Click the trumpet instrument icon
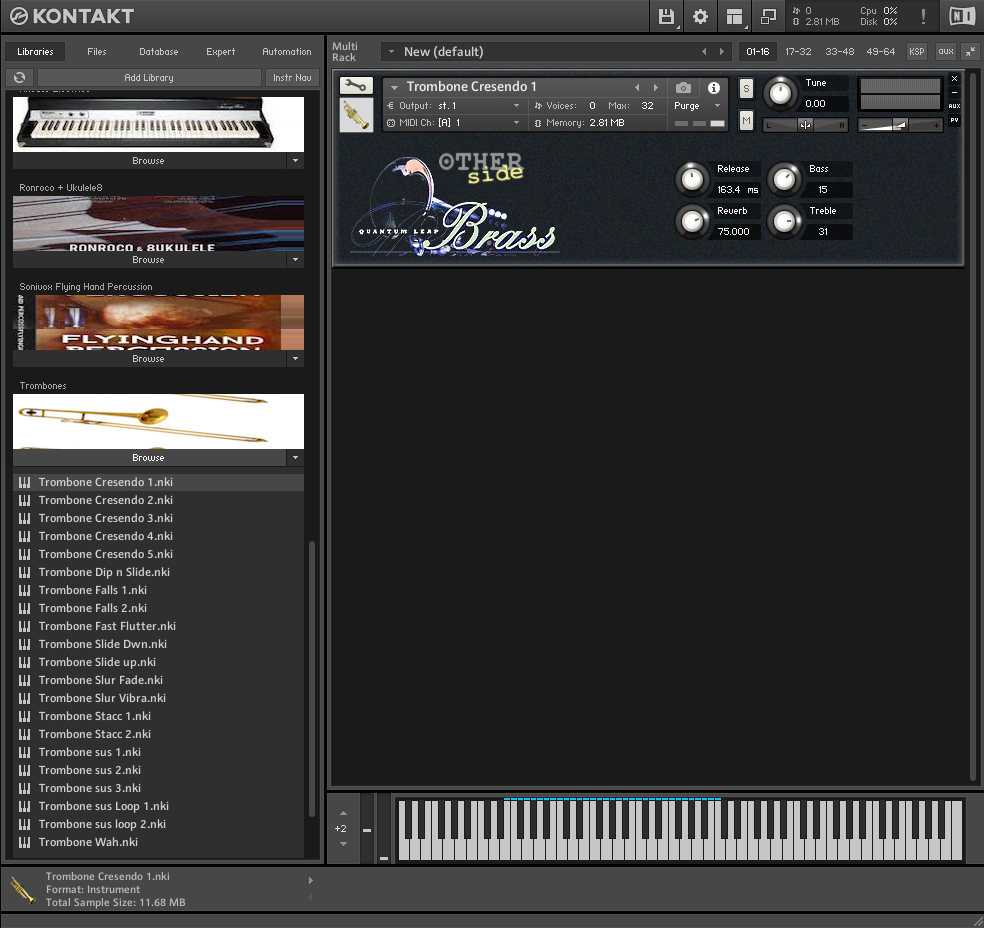The width and height of the screenshot is (984, 928). (x=356, y=115)
